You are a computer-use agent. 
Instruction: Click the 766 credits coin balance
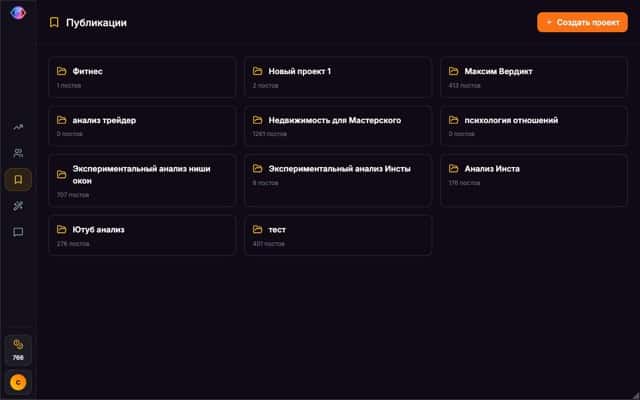[18, 349]
